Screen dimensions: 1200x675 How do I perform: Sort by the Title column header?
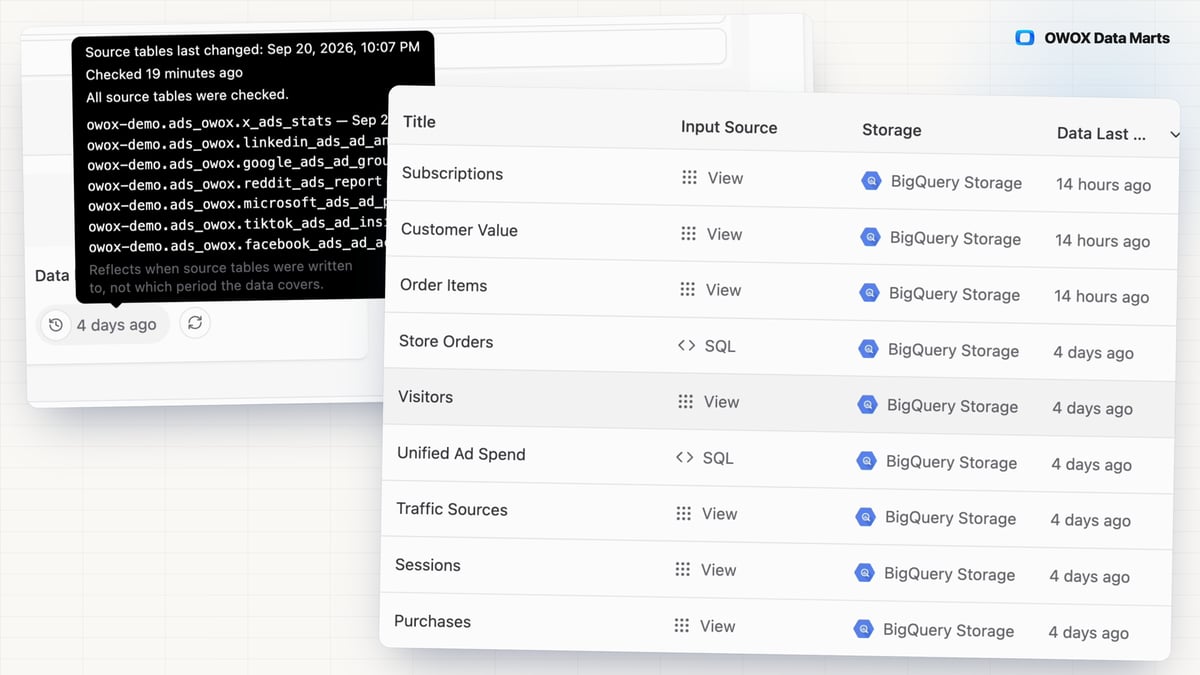tap(419, 121)
